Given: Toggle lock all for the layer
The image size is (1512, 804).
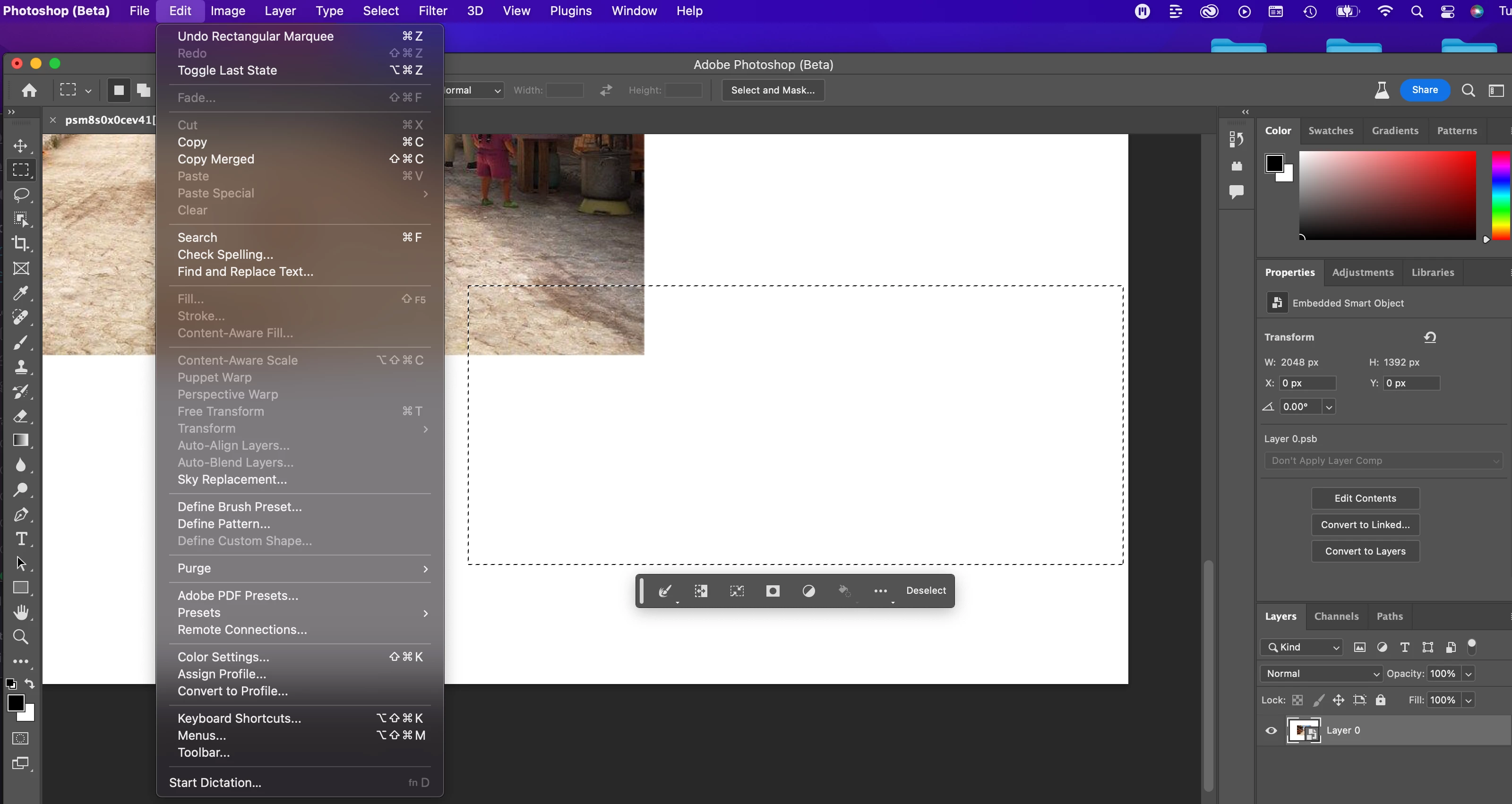Looking at the screenshot, I should click(x=1381, y=700).
